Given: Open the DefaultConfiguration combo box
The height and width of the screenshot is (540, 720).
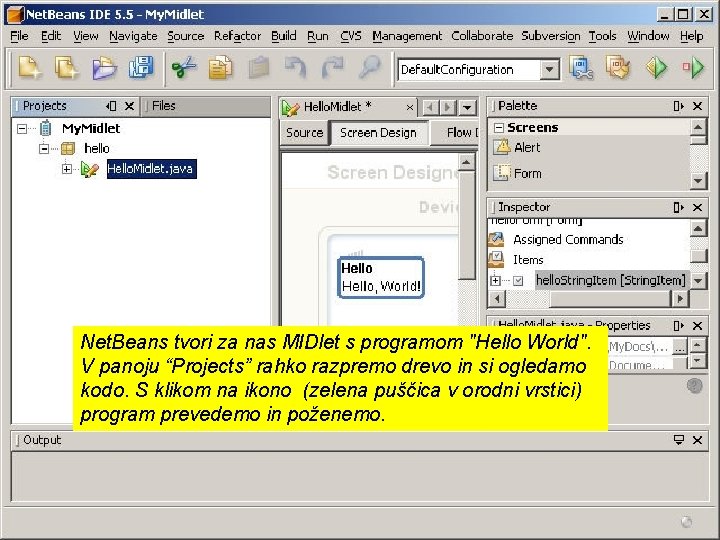Looking at the screenshot, I should coord(549,70).
